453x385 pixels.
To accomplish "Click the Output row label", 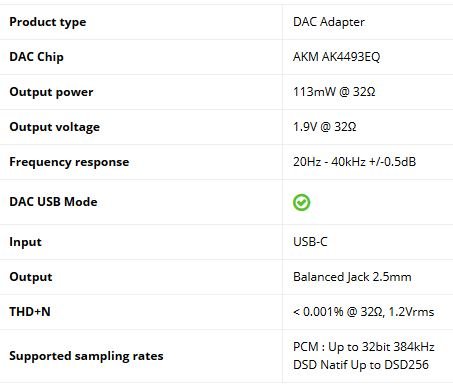I will [x=31, y=277].
